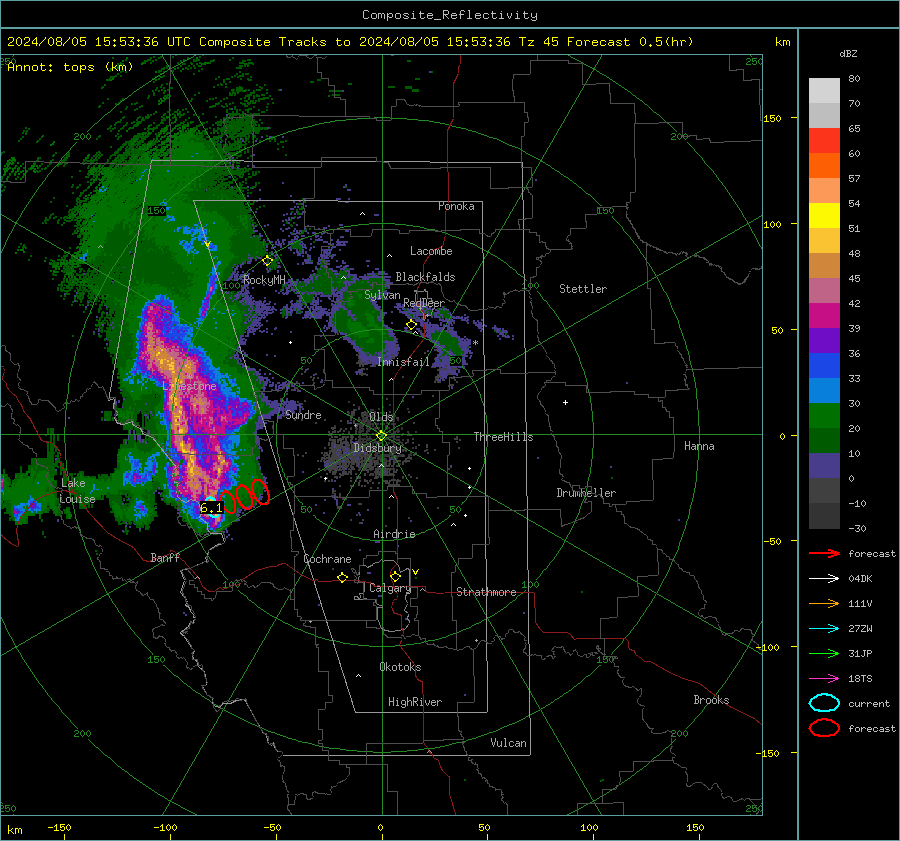Click the magenta 18TS arrow legend icon
Screen dimensions: 900x841
[x=824, y=679]
